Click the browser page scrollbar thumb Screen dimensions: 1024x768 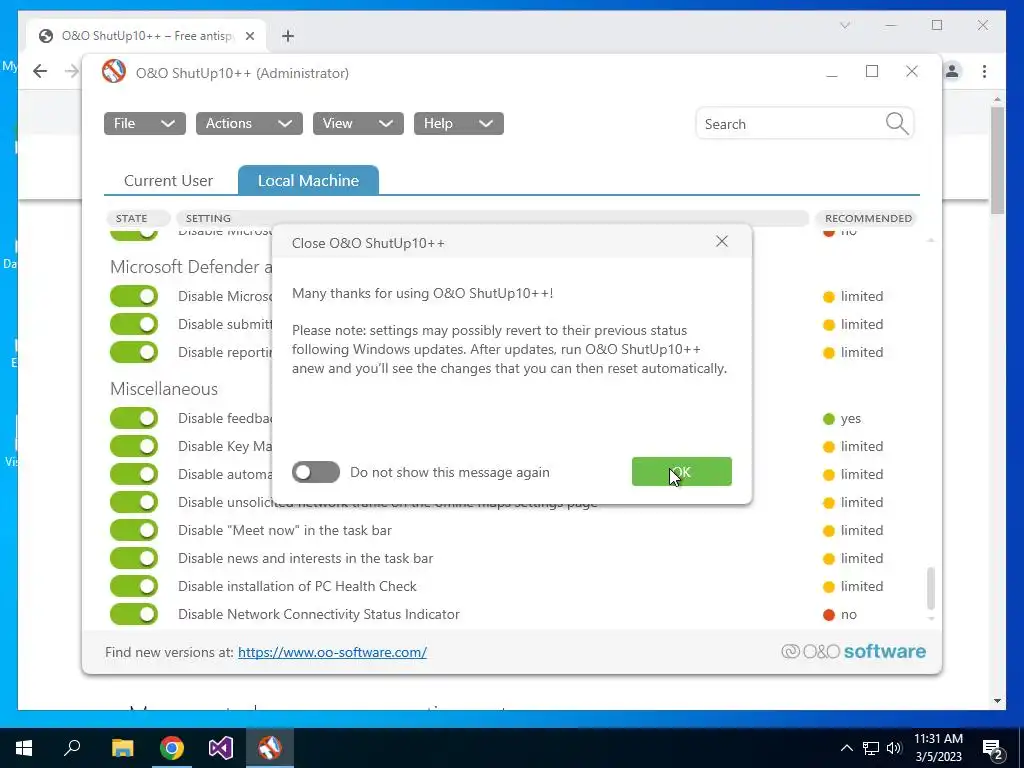click(997, 160)
